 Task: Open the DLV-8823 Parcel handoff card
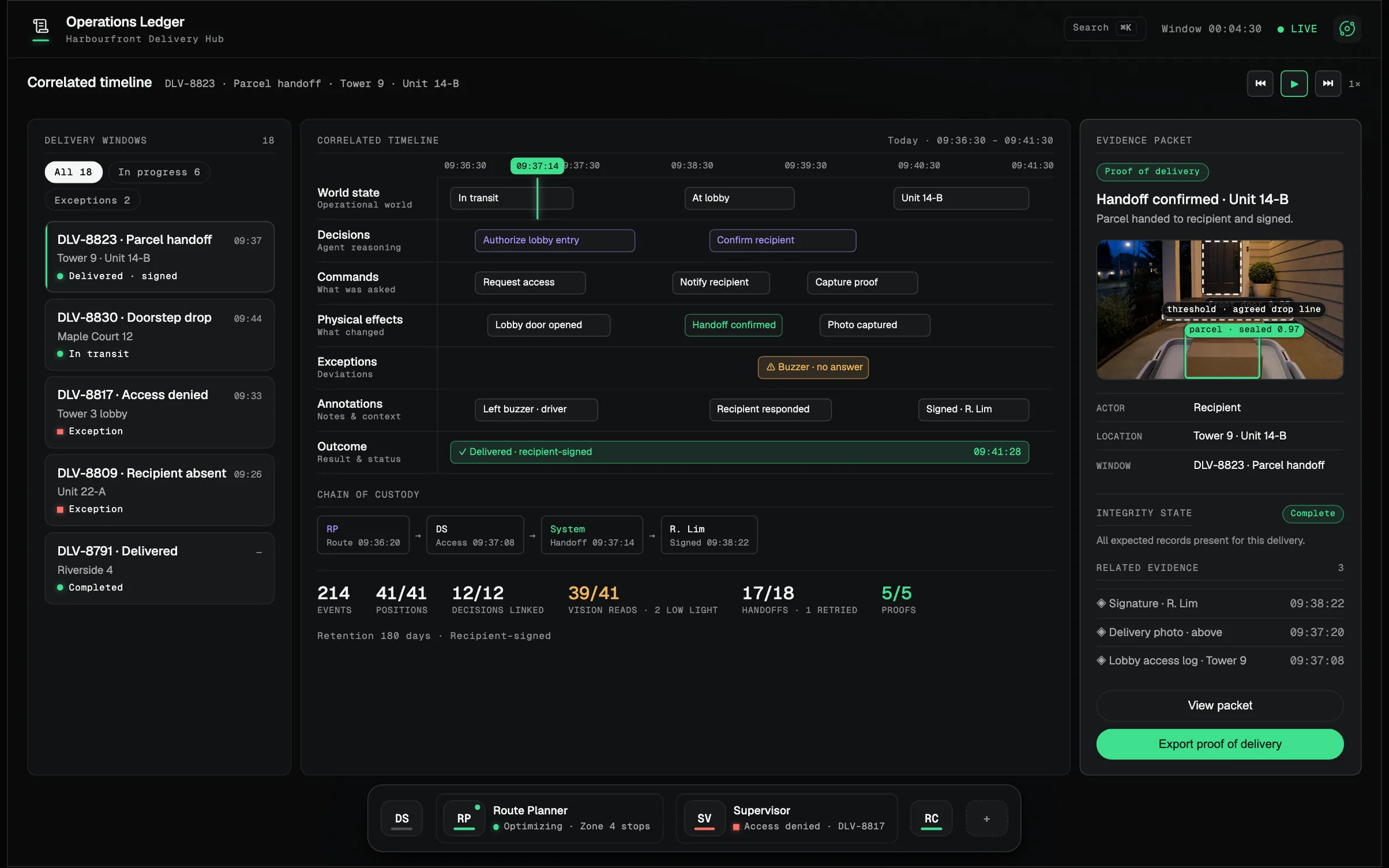pyautogui.click(x=160, y=257)
